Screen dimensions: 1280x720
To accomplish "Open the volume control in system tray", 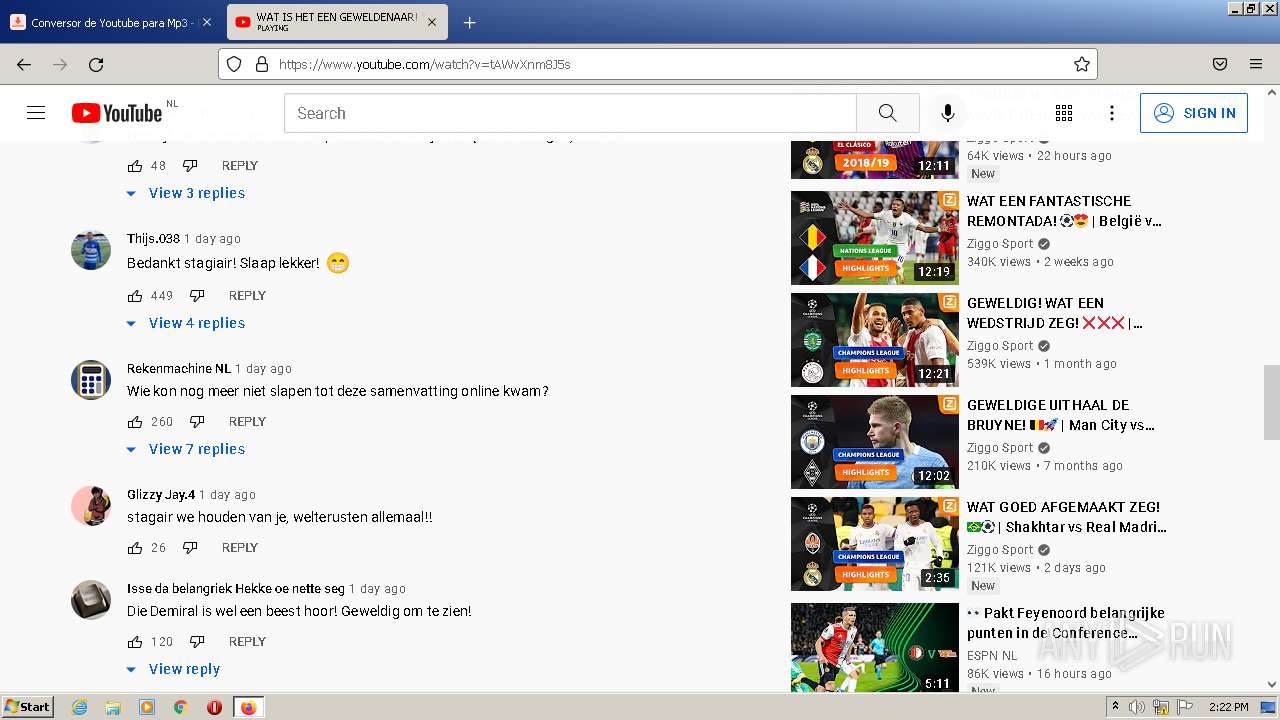I will pos(1137,707).
